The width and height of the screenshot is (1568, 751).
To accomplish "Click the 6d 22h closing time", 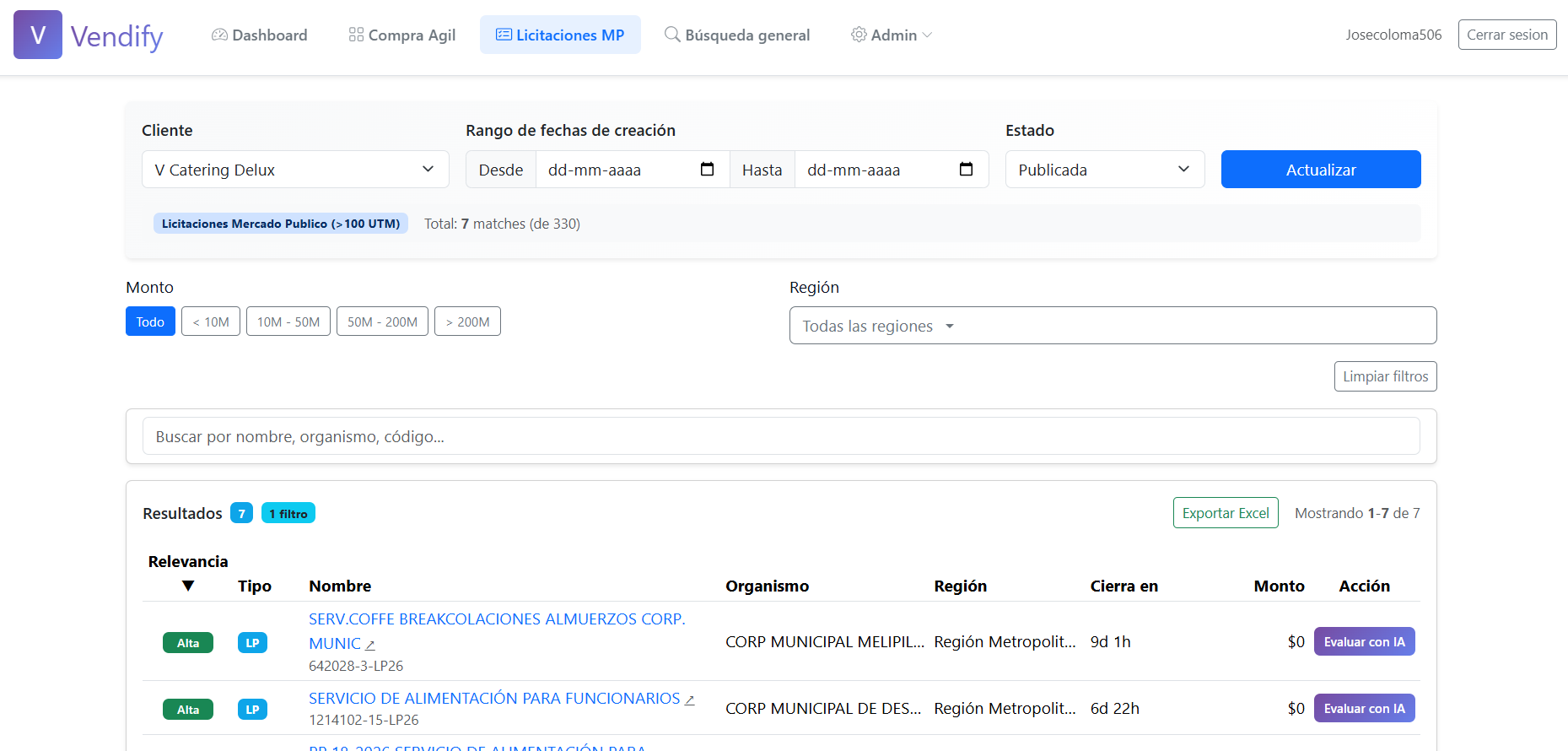I will click(x=1114, y=708).
